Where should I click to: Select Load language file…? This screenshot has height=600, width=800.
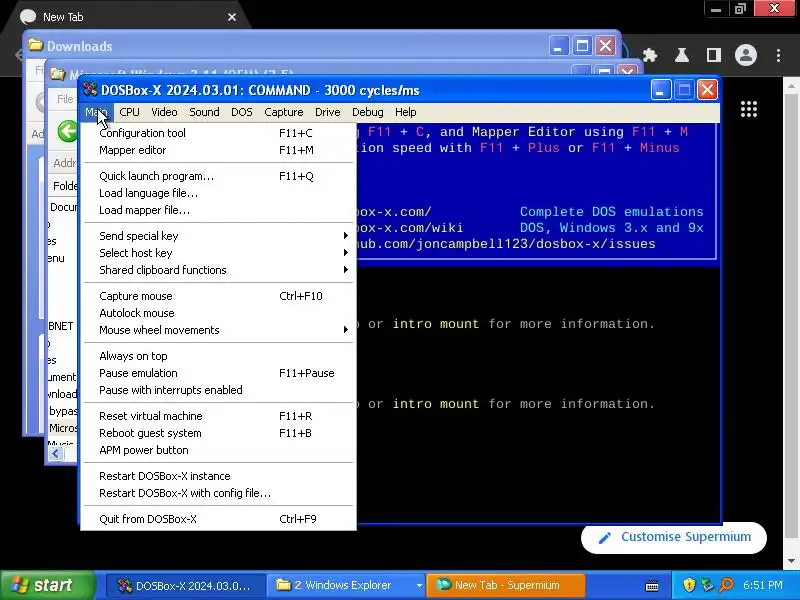tap(218, 193)
